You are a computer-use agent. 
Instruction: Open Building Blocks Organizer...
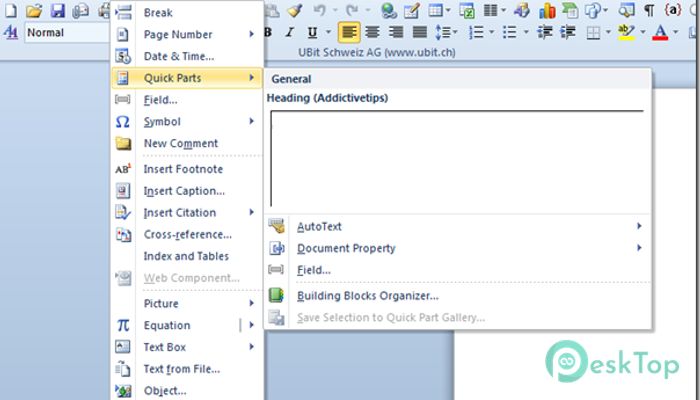click(x=458, y=296)
